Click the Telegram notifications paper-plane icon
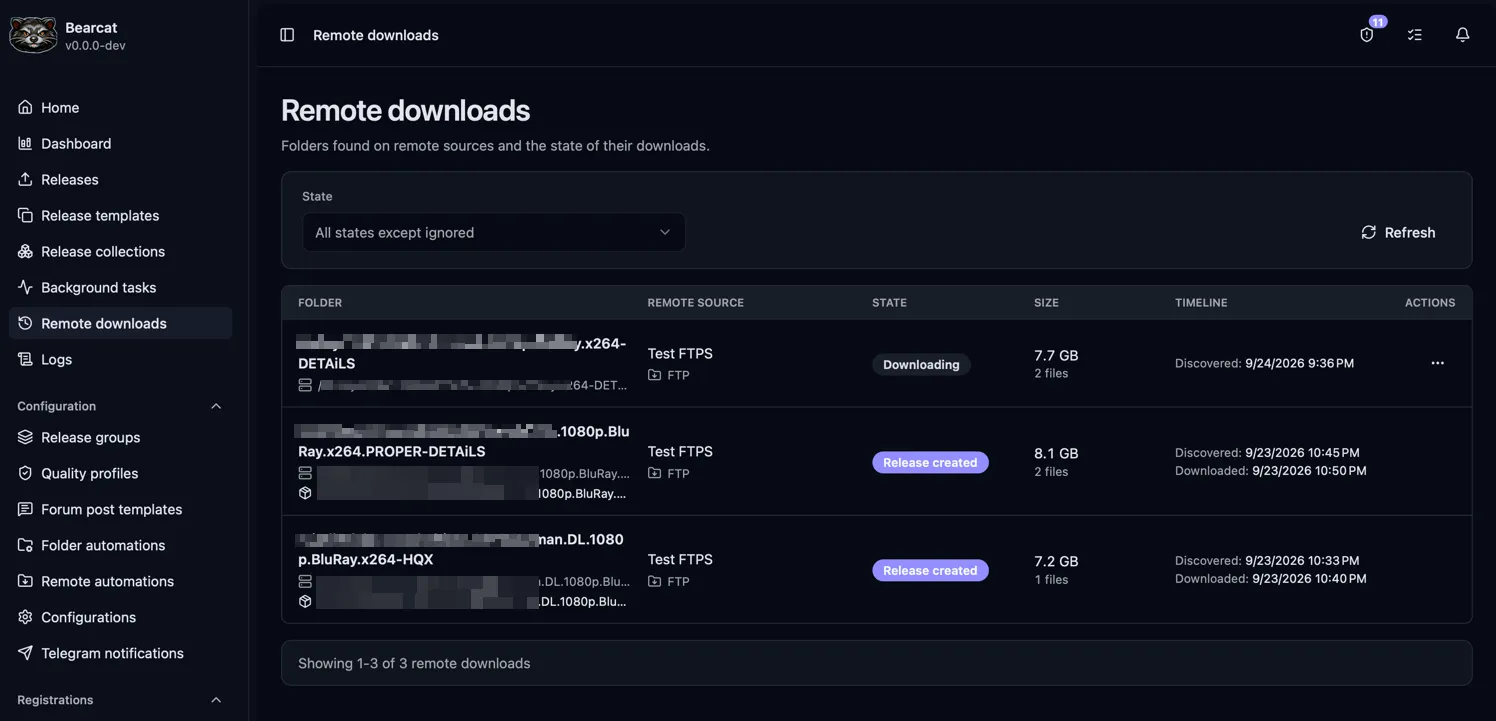This screenshot has width=1496, height=721. 26,653
